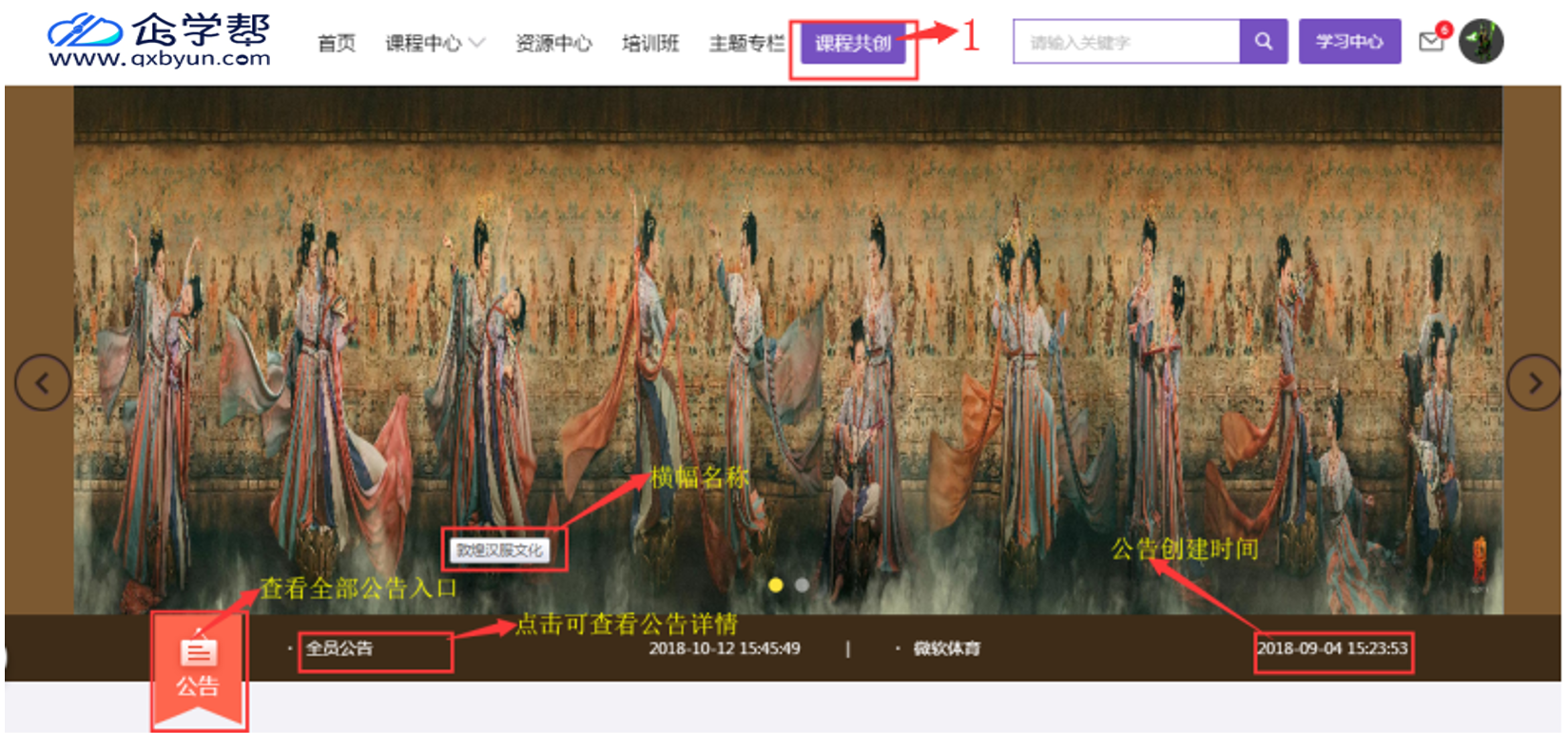Open the 课程共创 tab
The height and width of the screenshot is (733, 1568).
coord(853,43)
